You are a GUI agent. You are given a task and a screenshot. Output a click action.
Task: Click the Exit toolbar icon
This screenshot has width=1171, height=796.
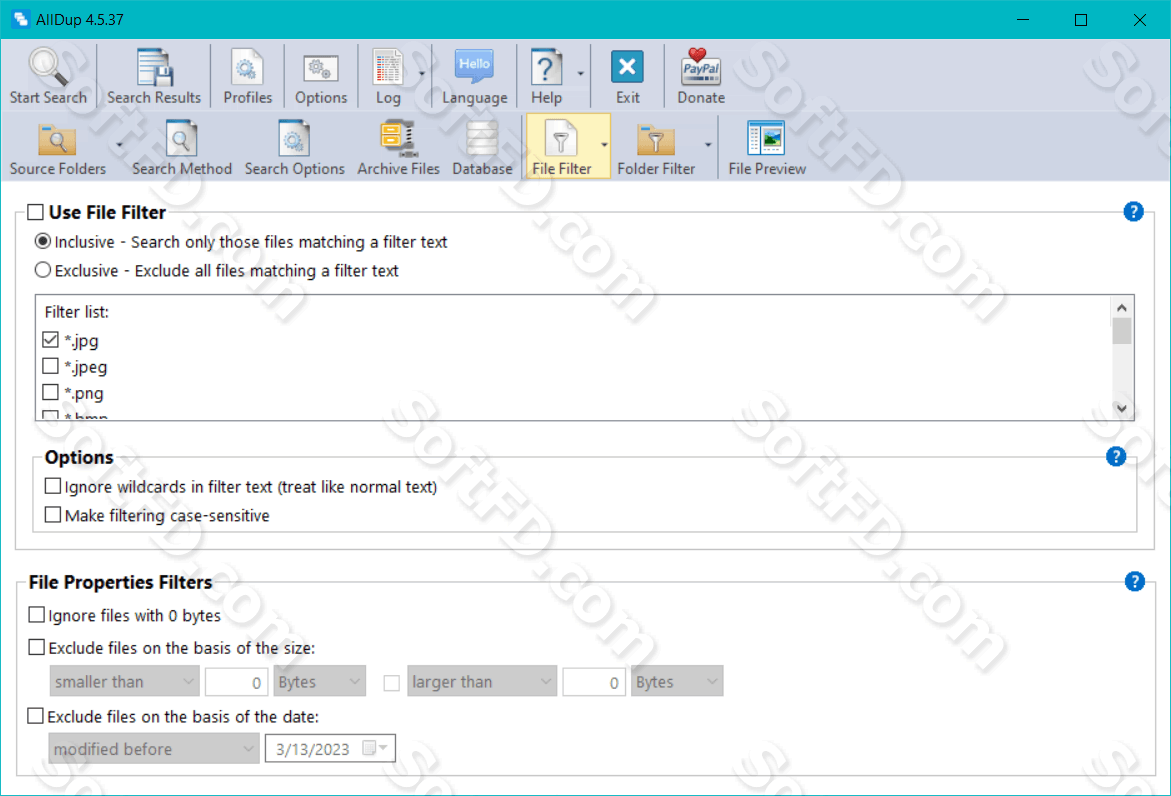(627, 67)
